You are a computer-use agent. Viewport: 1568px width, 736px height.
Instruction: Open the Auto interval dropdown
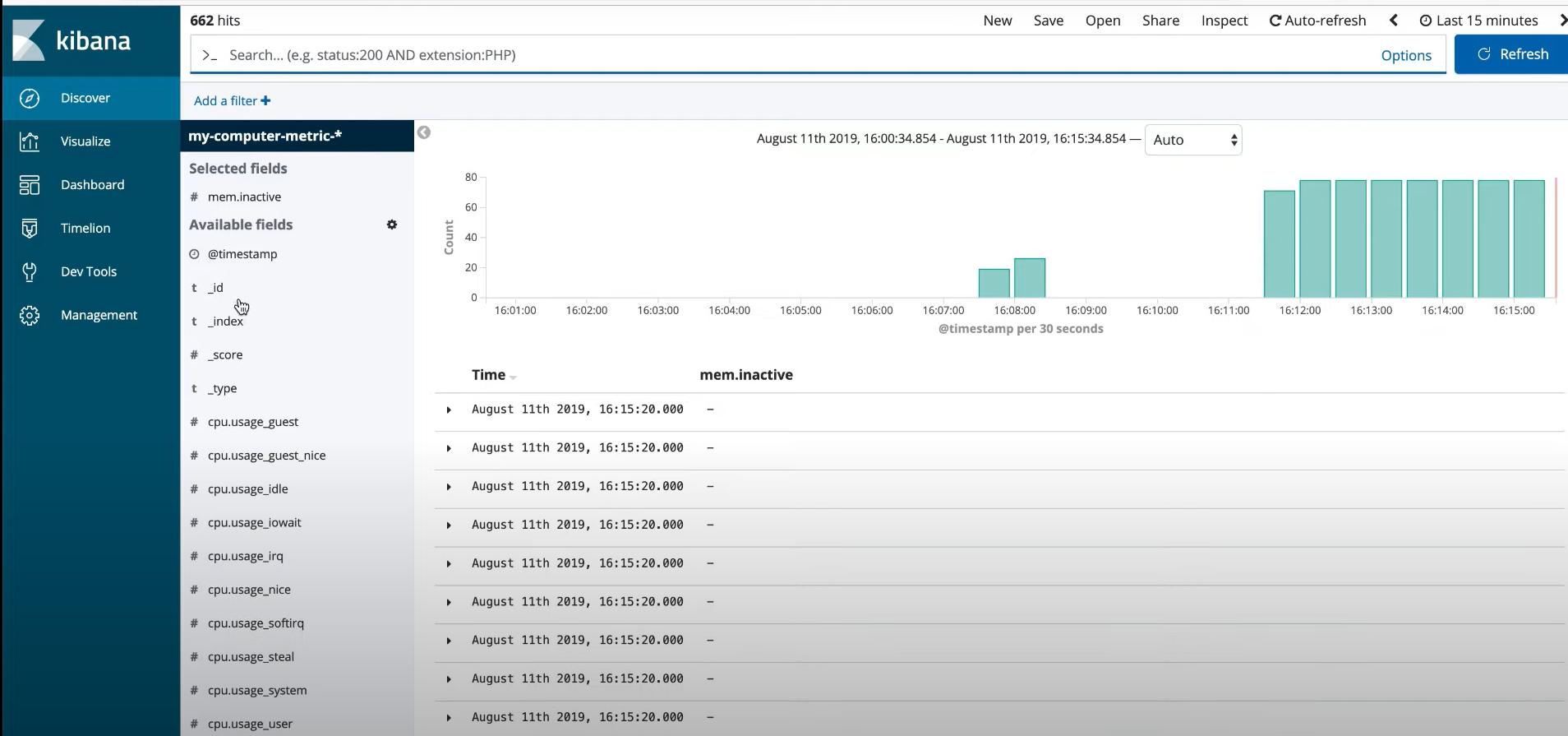[1193, 140]
